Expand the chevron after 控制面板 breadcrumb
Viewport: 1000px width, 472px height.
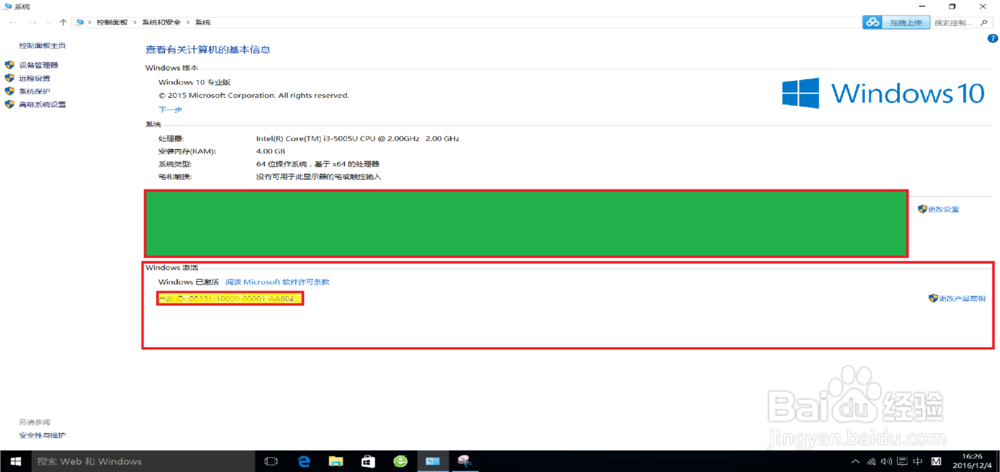[x=135, y=22]
